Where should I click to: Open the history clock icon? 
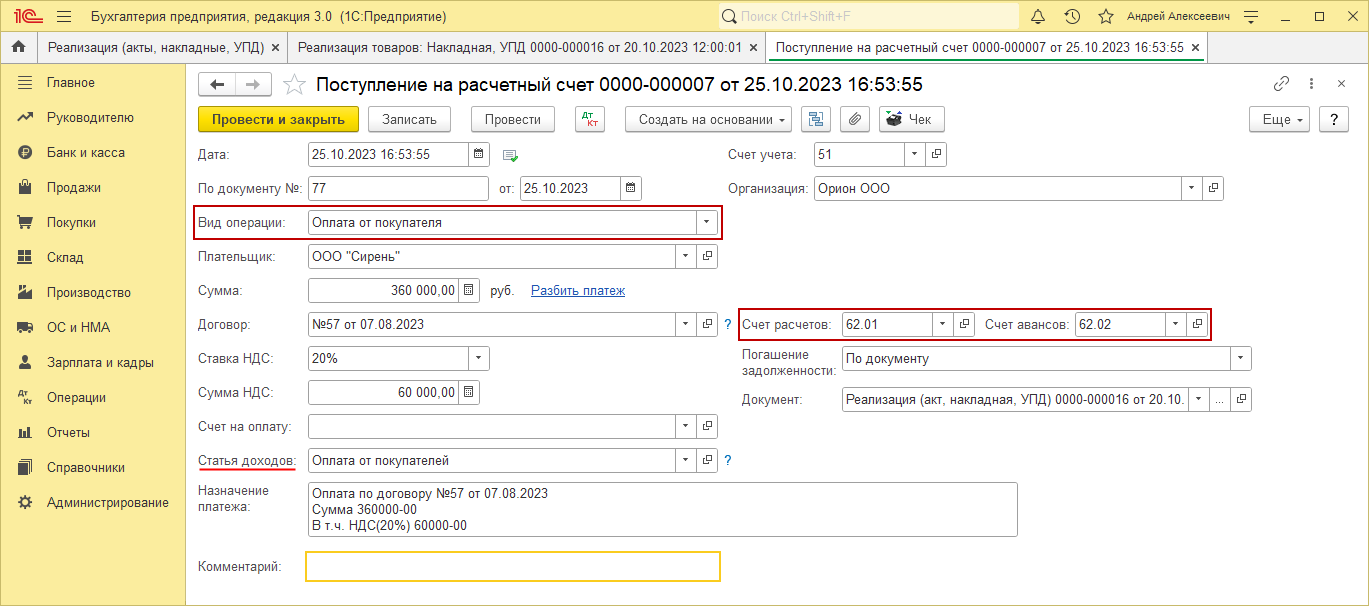pyautogui.click(x=1072, y=17)
